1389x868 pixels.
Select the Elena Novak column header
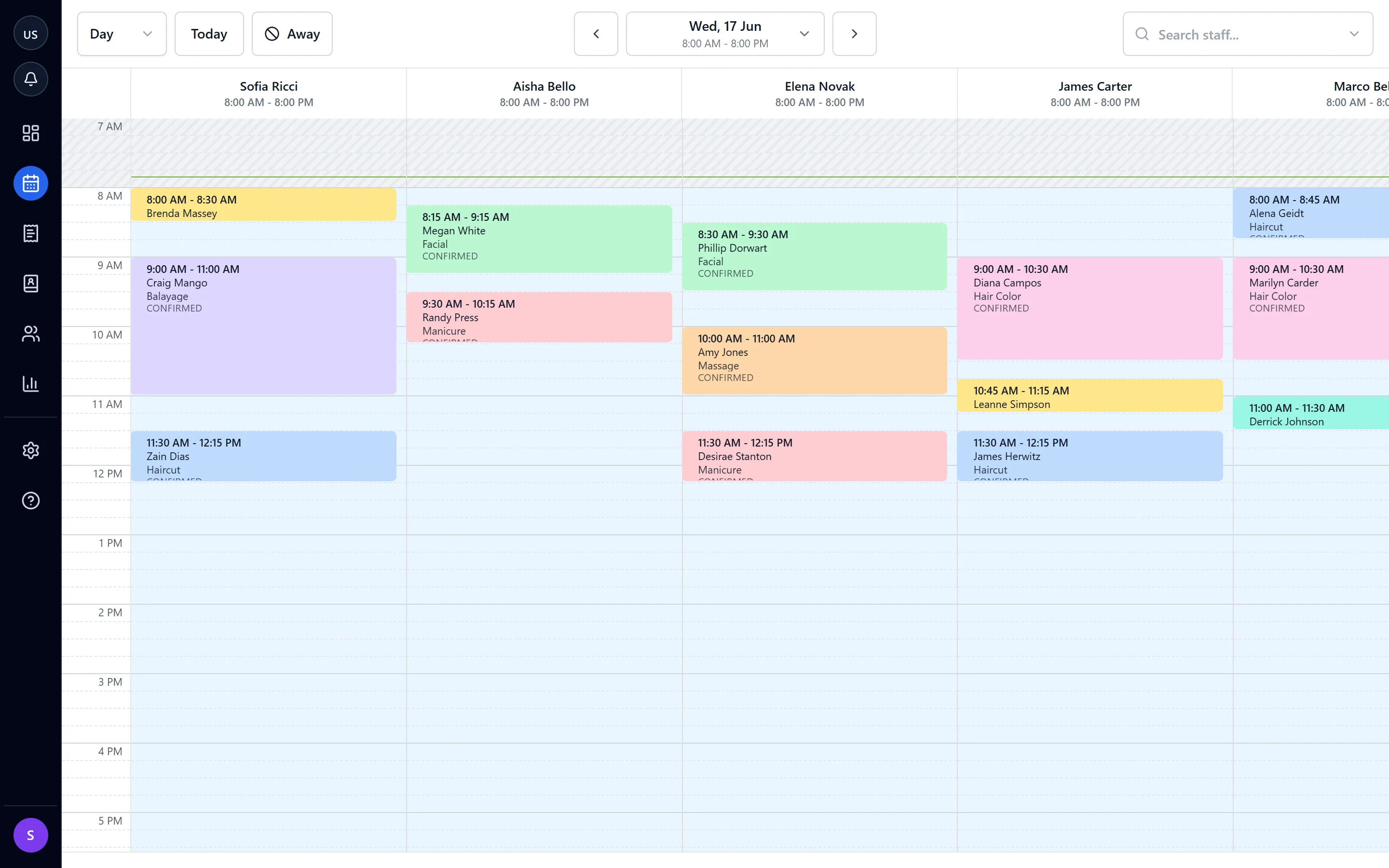click(x=819, y=94)
